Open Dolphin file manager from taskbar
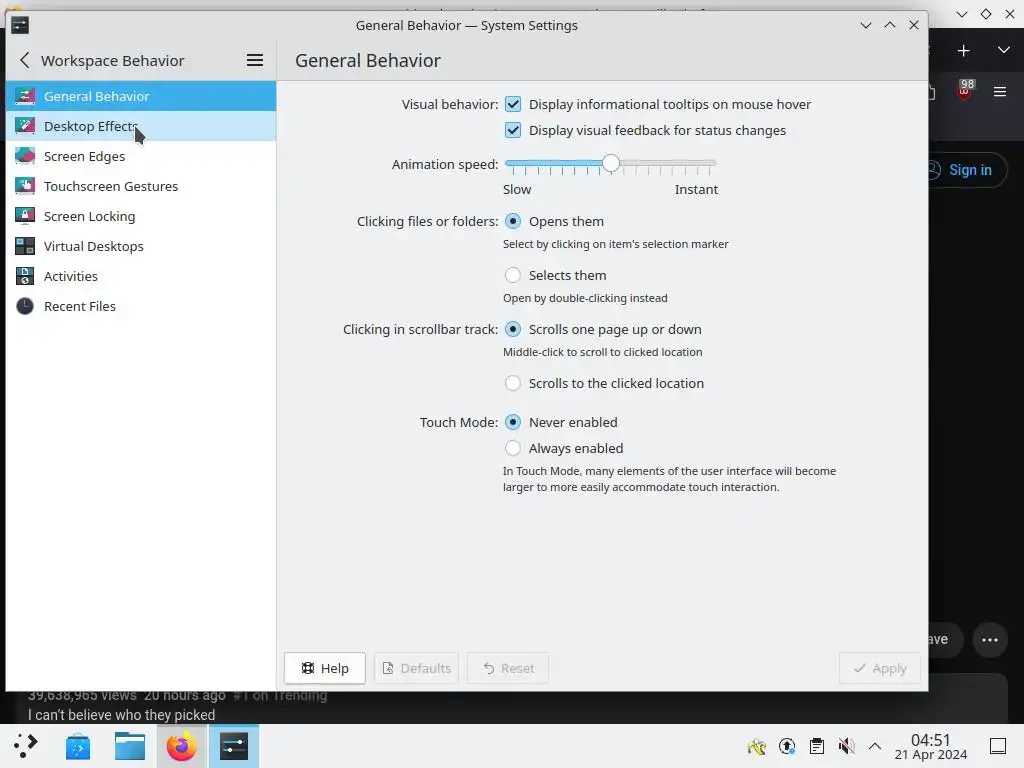This screenshot has height=768, width=1024. point(130,746)
